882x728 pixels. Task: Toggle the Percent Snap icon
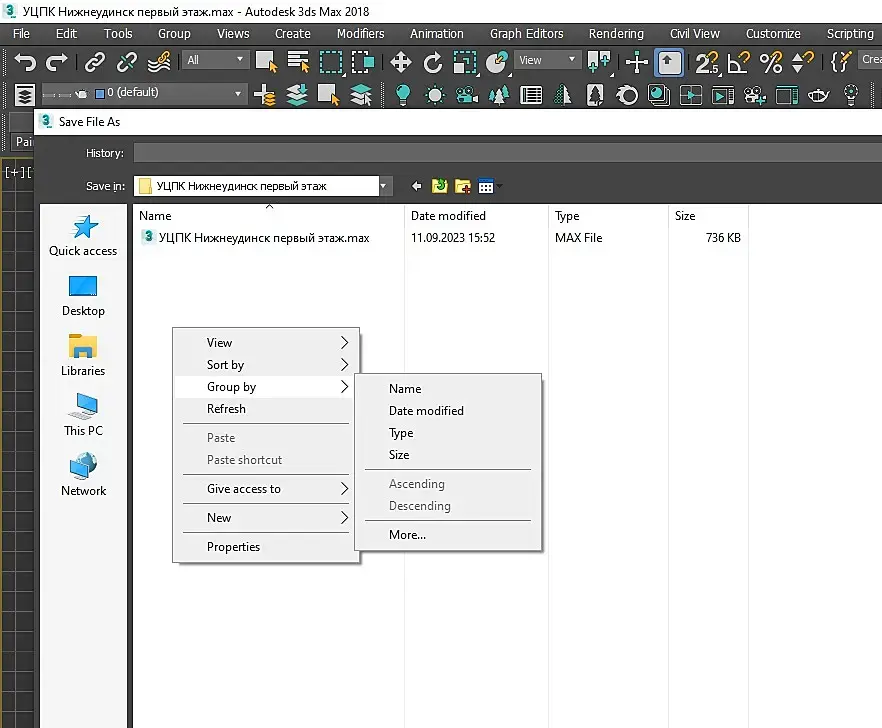coord(770,62)
